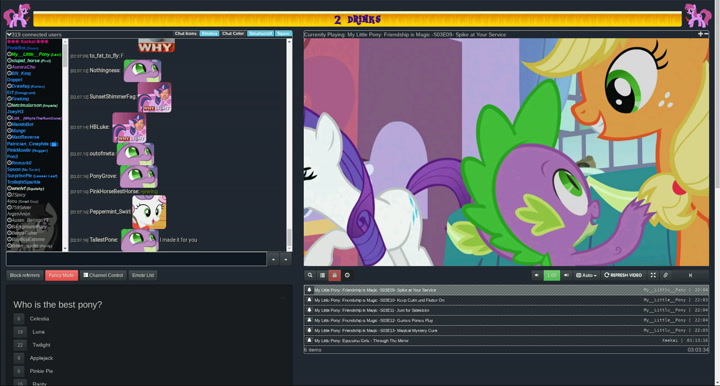Image resolution: width=720 pixels, height=386 pixels.
Task: Click Block referrers button
Action: [x=25, y=275]
